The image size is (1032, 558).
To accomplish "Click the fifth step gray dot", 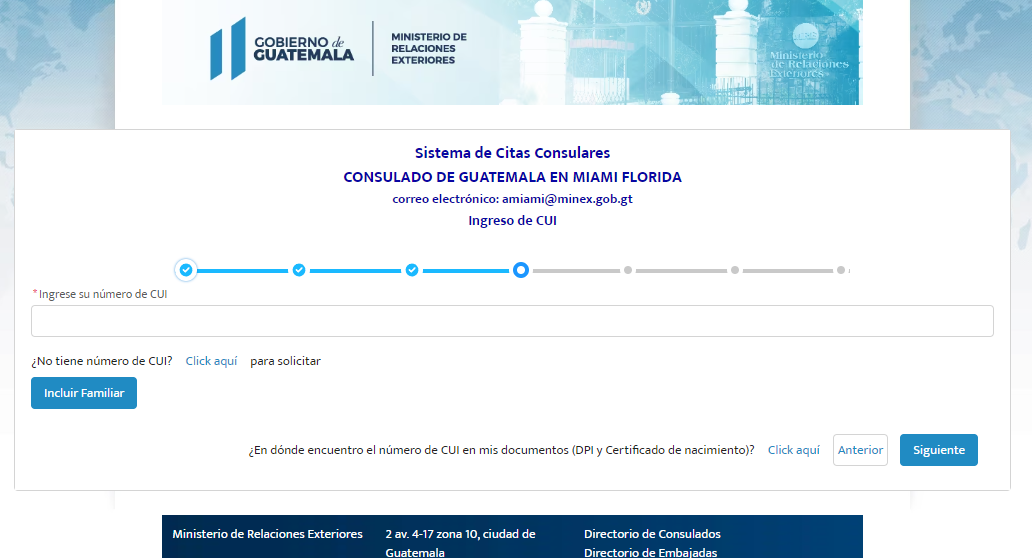I will click(628, 270).
